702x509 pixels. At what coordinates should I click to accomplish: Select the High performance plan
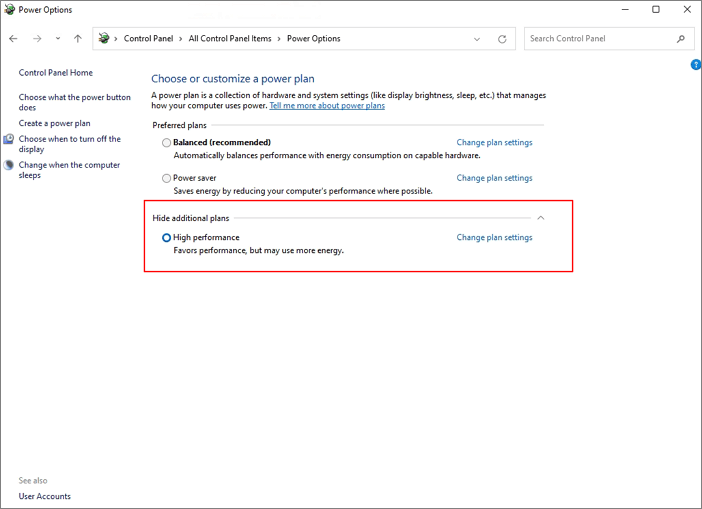167,238
